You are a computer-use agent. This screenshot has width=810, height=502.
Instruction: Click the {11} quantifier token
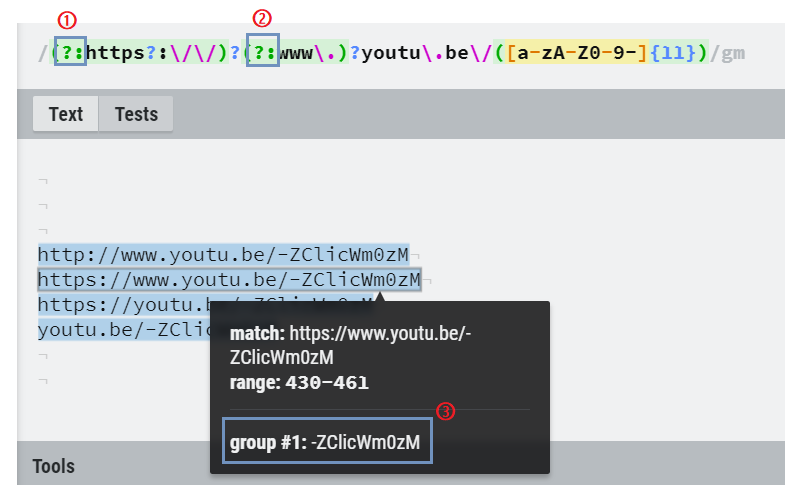pos(673,53)
